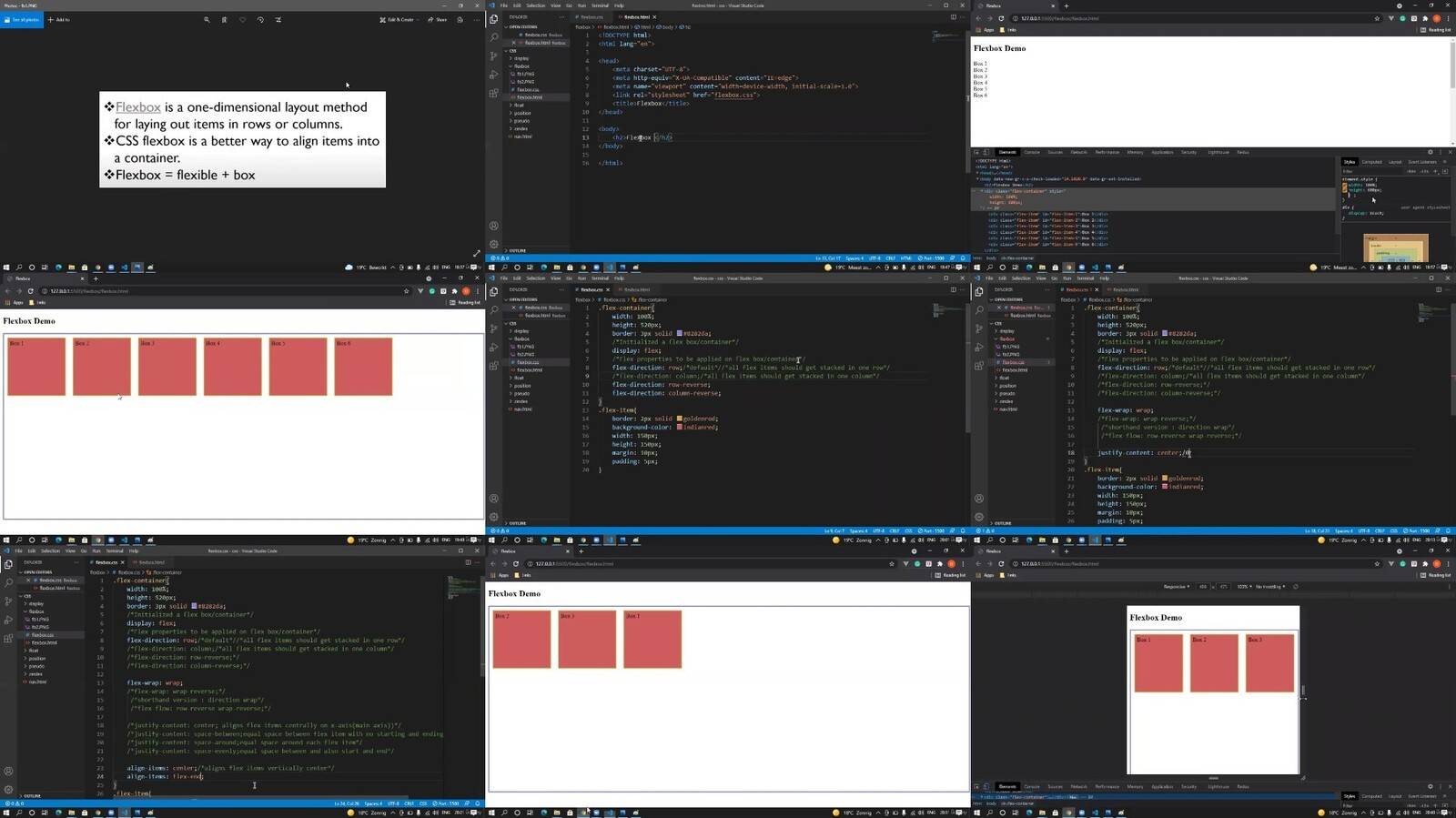Rotate the photo using Photos rotate icon

pos(260,19)
